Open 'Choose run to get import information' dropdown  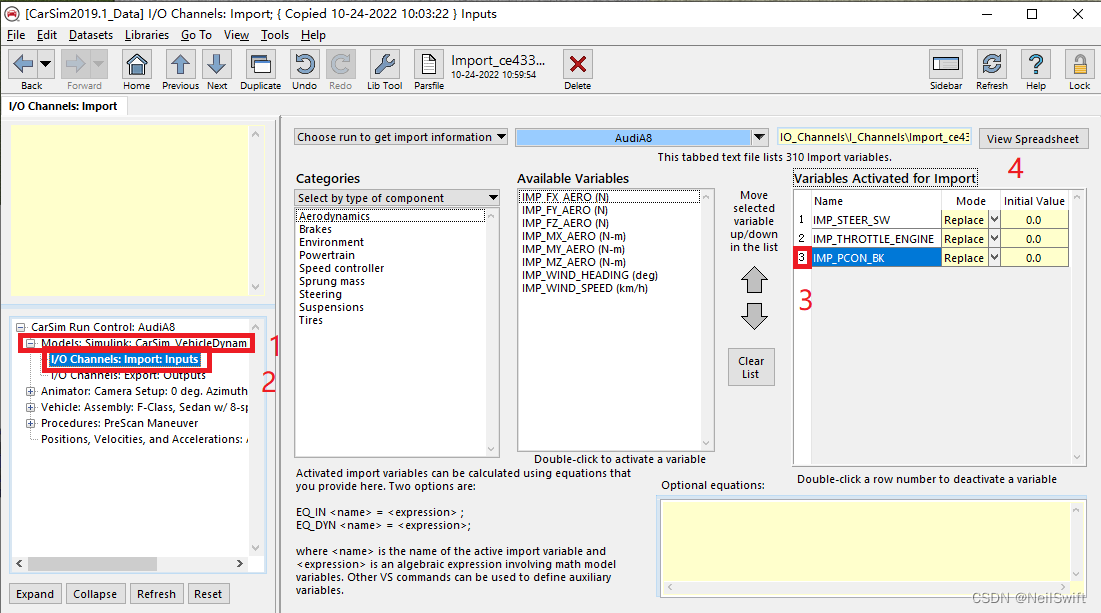coord(400,137)
